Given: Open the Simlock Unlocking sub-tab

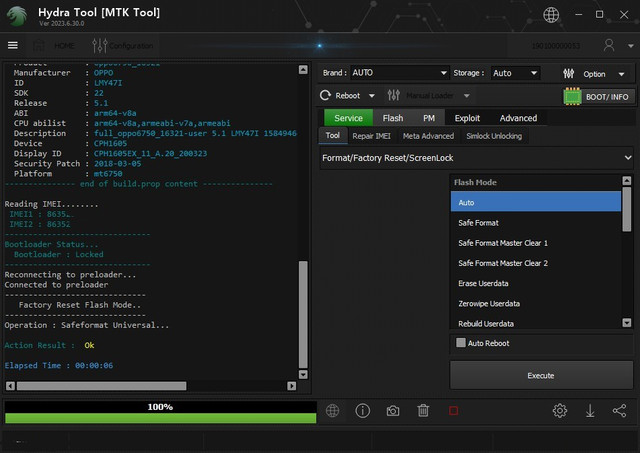Looking at the screenshot, I should point(494,136).
